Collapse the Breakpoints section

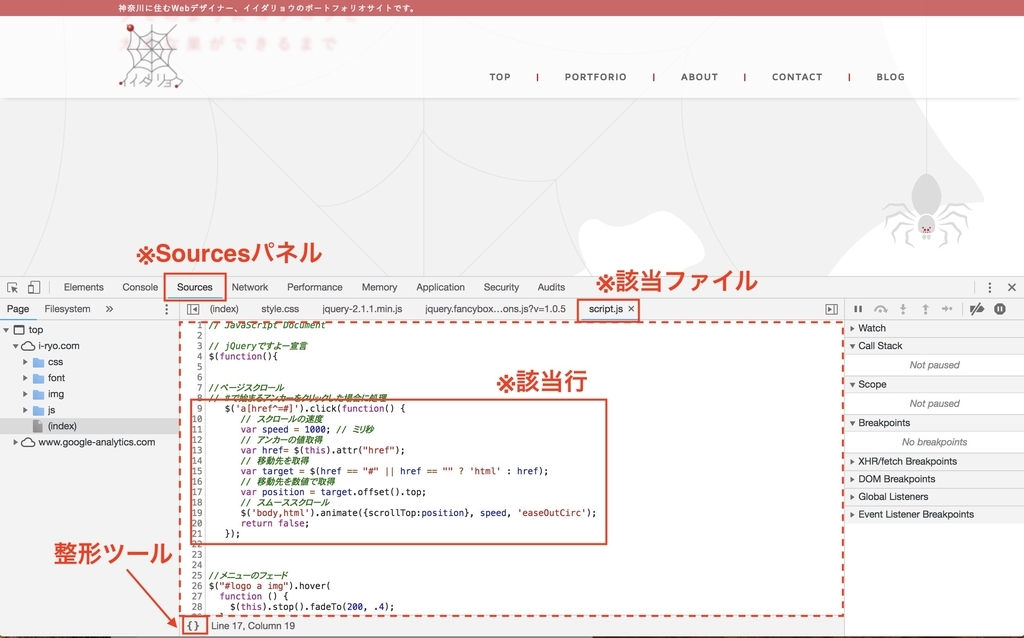pyautogui.click(x=852, y=423)
